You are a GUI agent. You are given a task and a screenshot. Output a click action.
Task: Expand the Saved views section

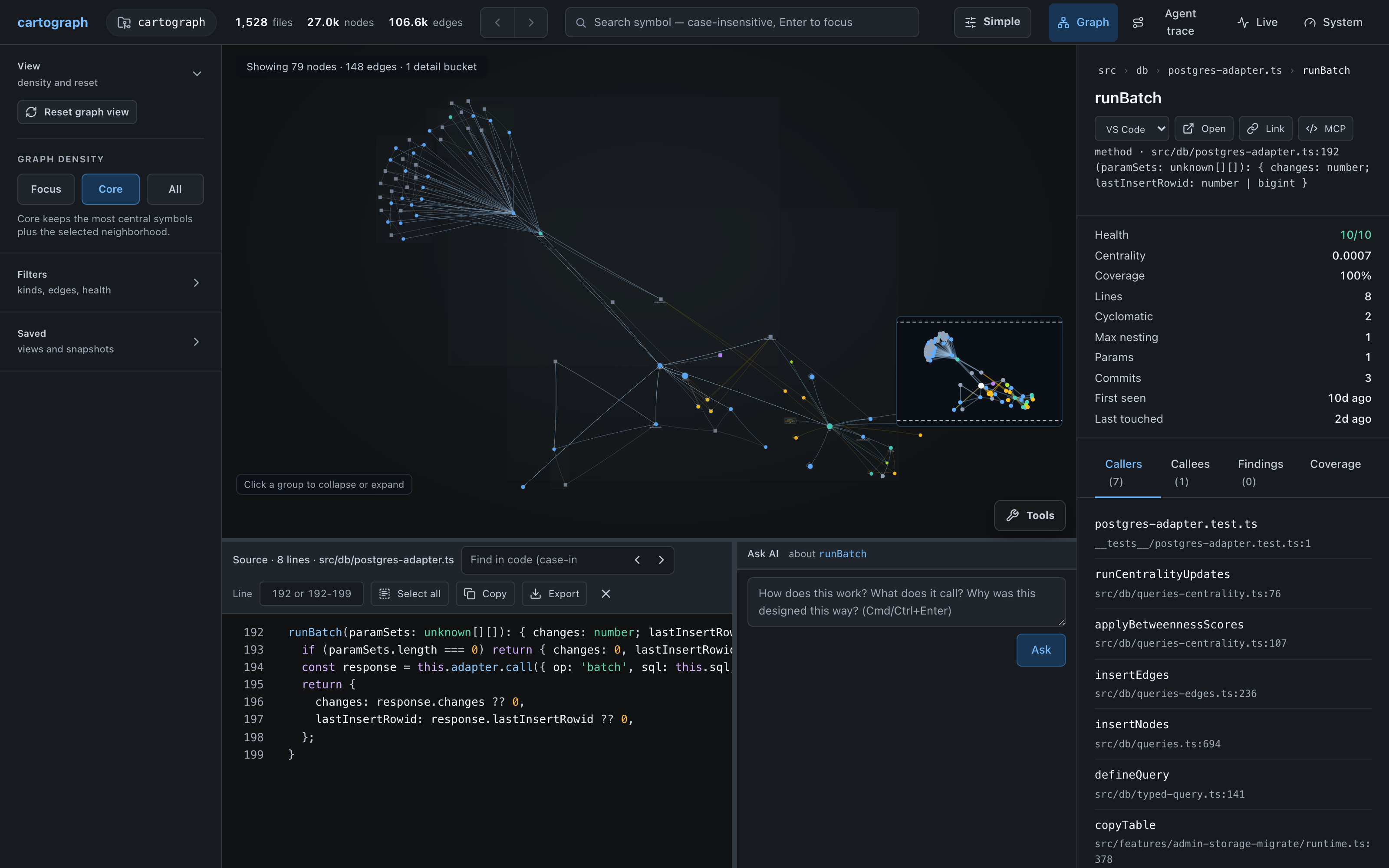110,342
